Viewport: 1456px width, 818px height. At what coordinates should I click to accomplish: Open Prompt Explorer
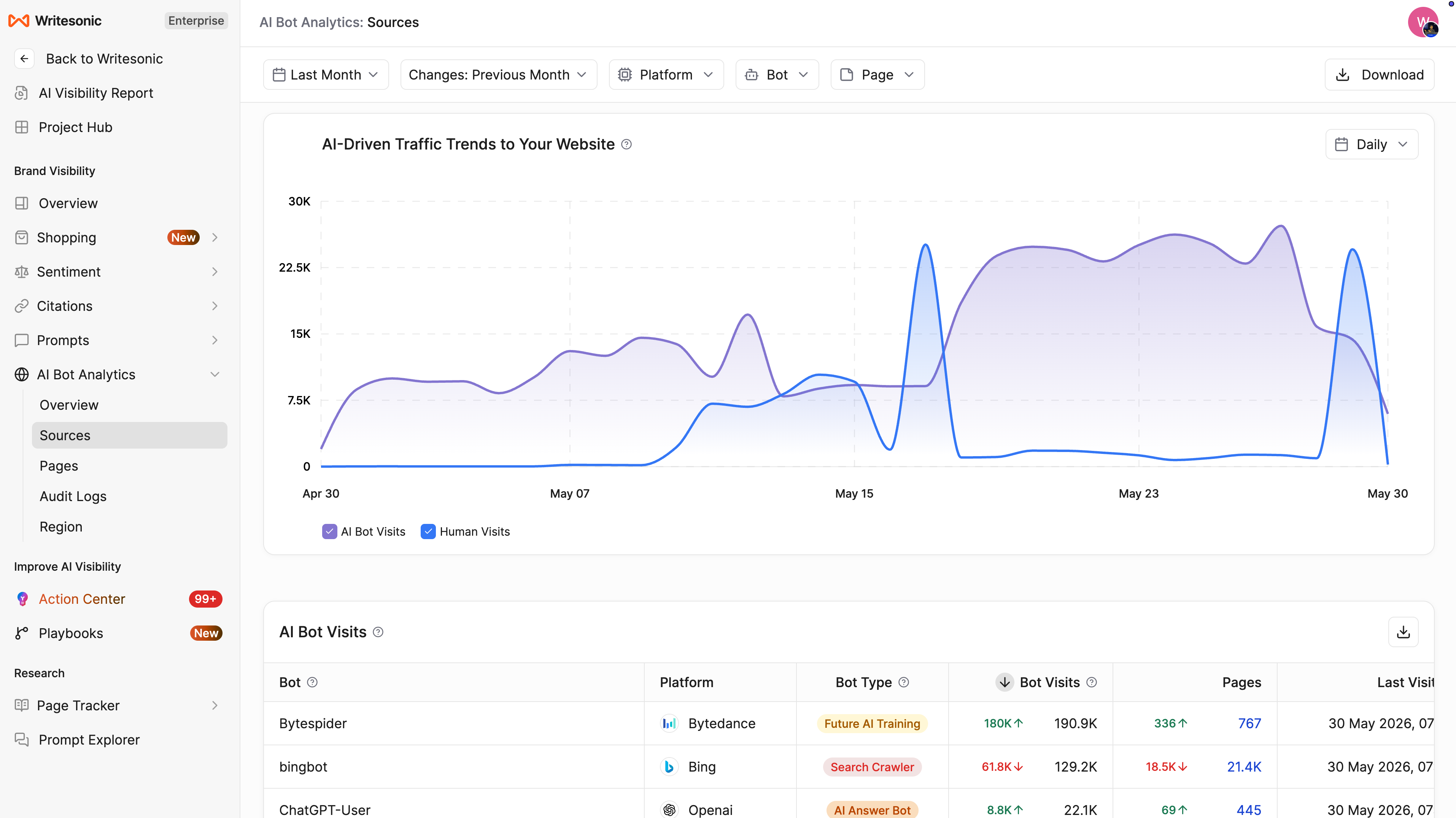click(89, 740)
